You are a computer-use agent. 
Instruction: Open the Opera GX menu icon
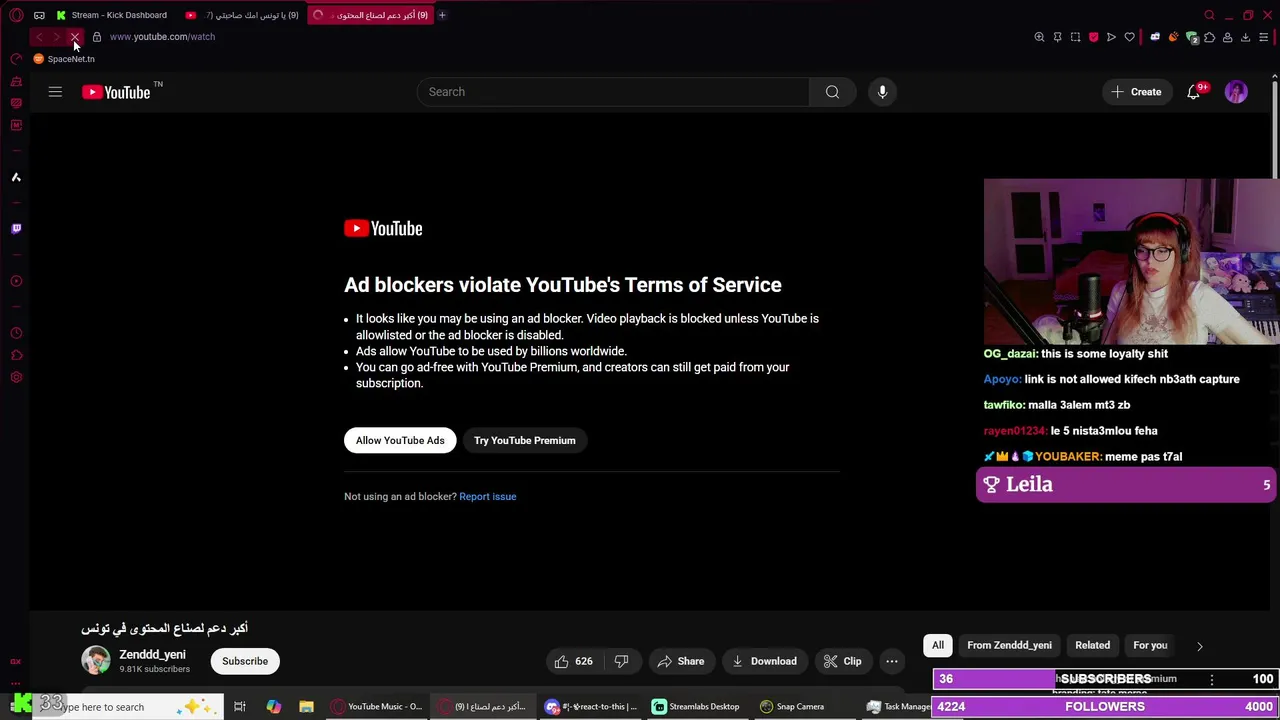tap(16, 15)
